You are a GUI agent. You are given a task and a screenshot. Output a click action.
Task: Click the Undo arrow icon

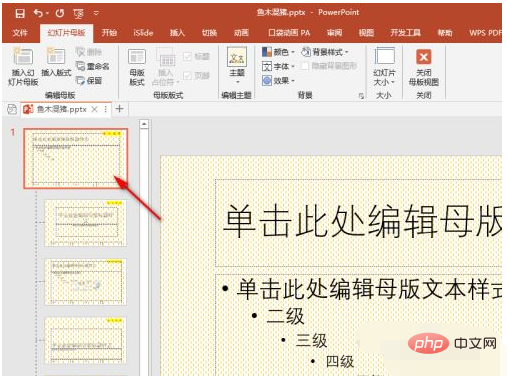38,13
